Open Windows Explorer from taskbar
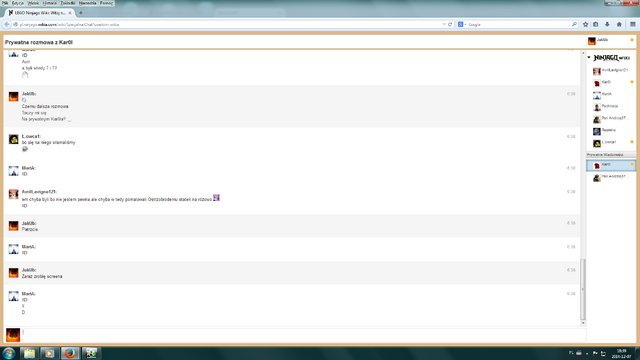The height and width of the screenshot is (360, 640). pos(29,353)
